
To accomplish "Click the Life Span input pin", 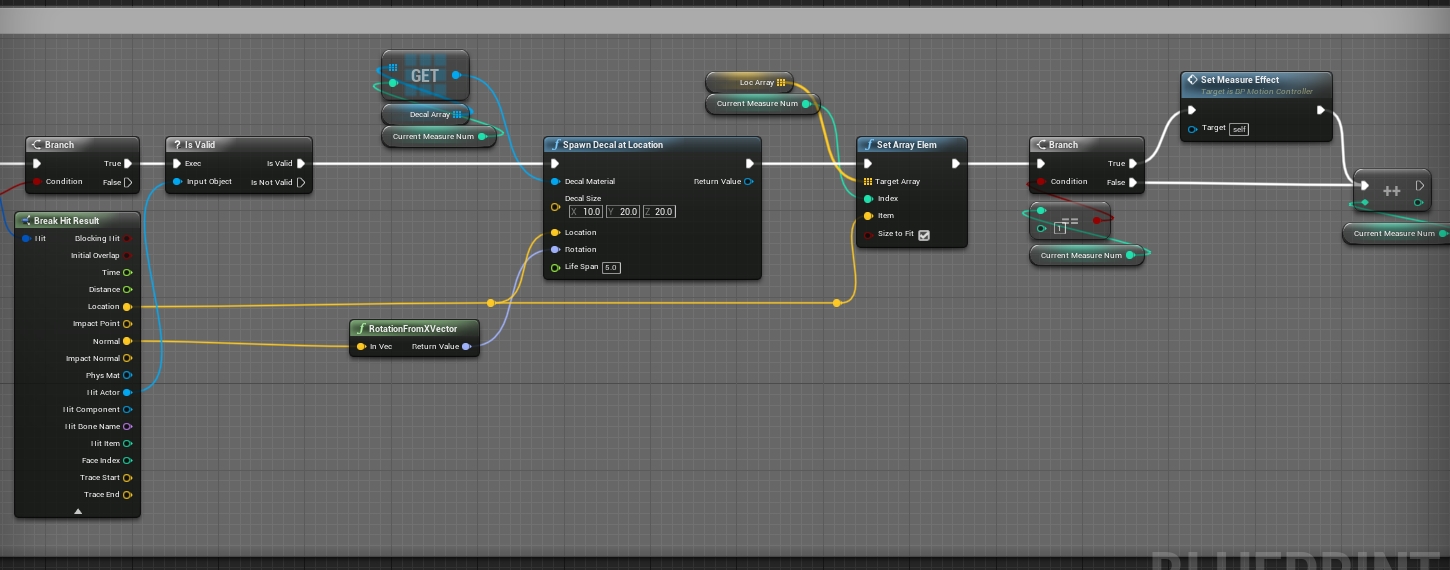I will tap(555, 267).
